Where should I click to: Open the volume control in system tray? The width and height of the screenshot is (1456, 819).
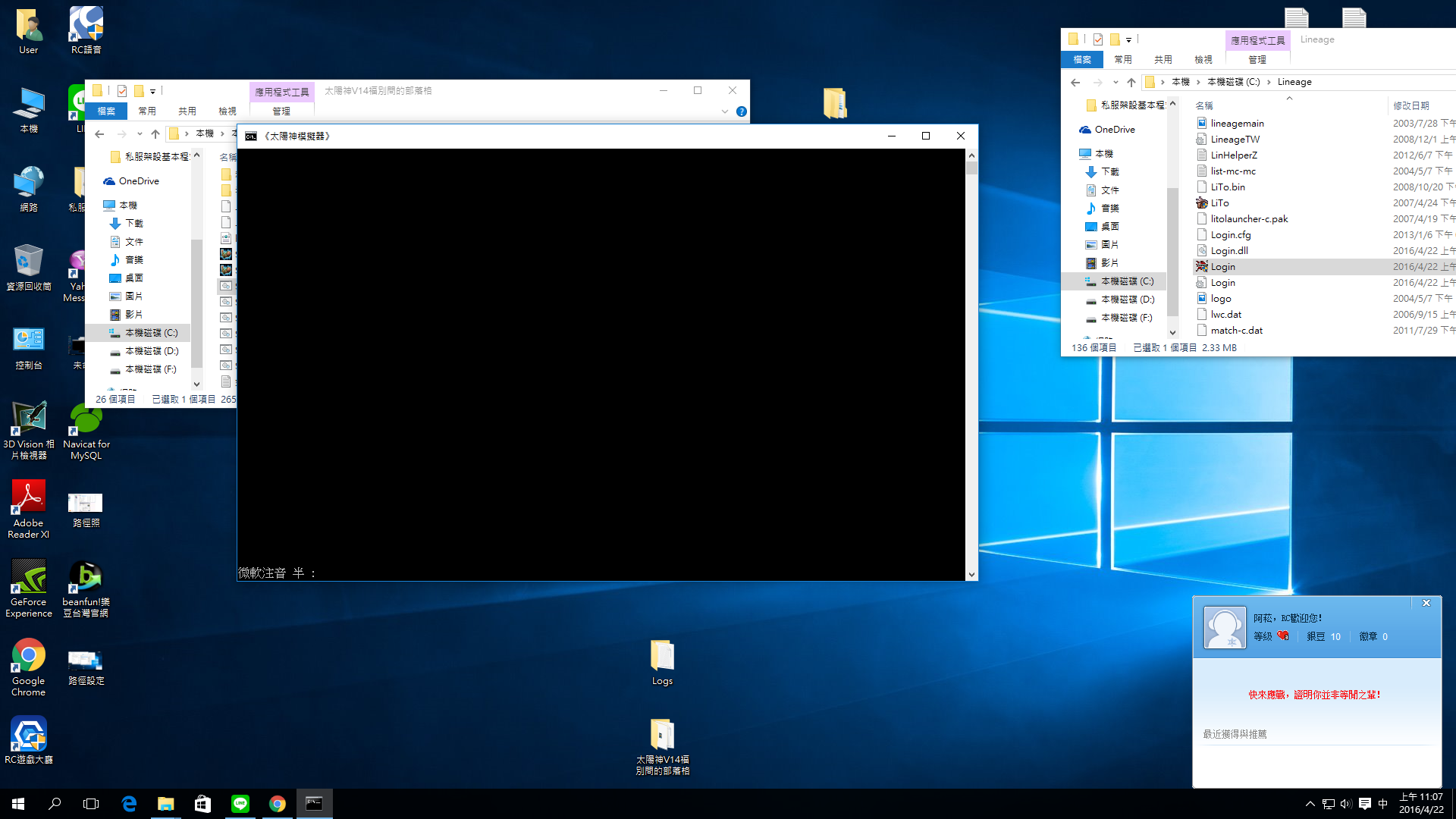point(1346,804)
